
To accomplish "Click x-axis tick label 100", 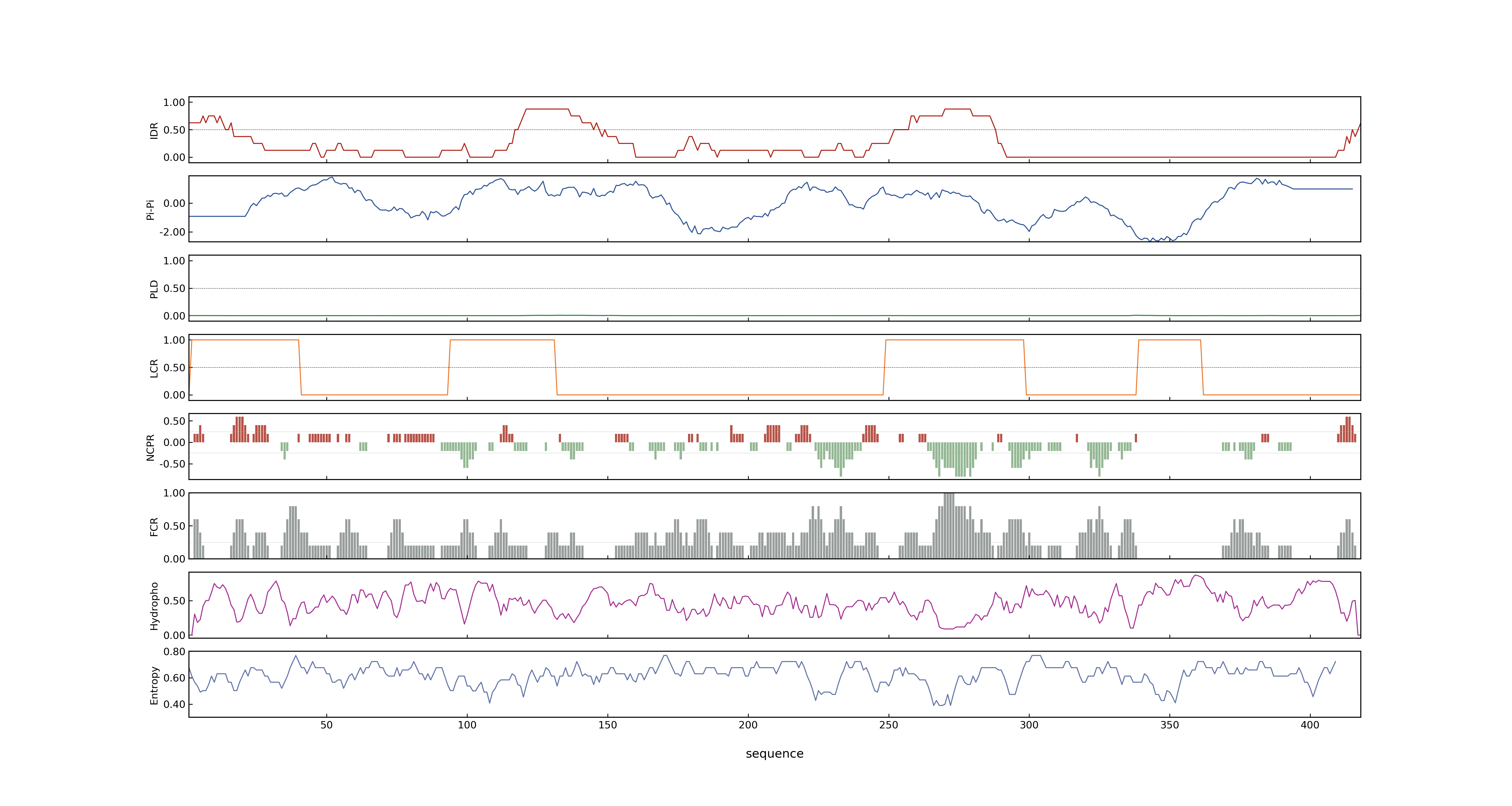I will pyautogui.click(x=467, y=725).
